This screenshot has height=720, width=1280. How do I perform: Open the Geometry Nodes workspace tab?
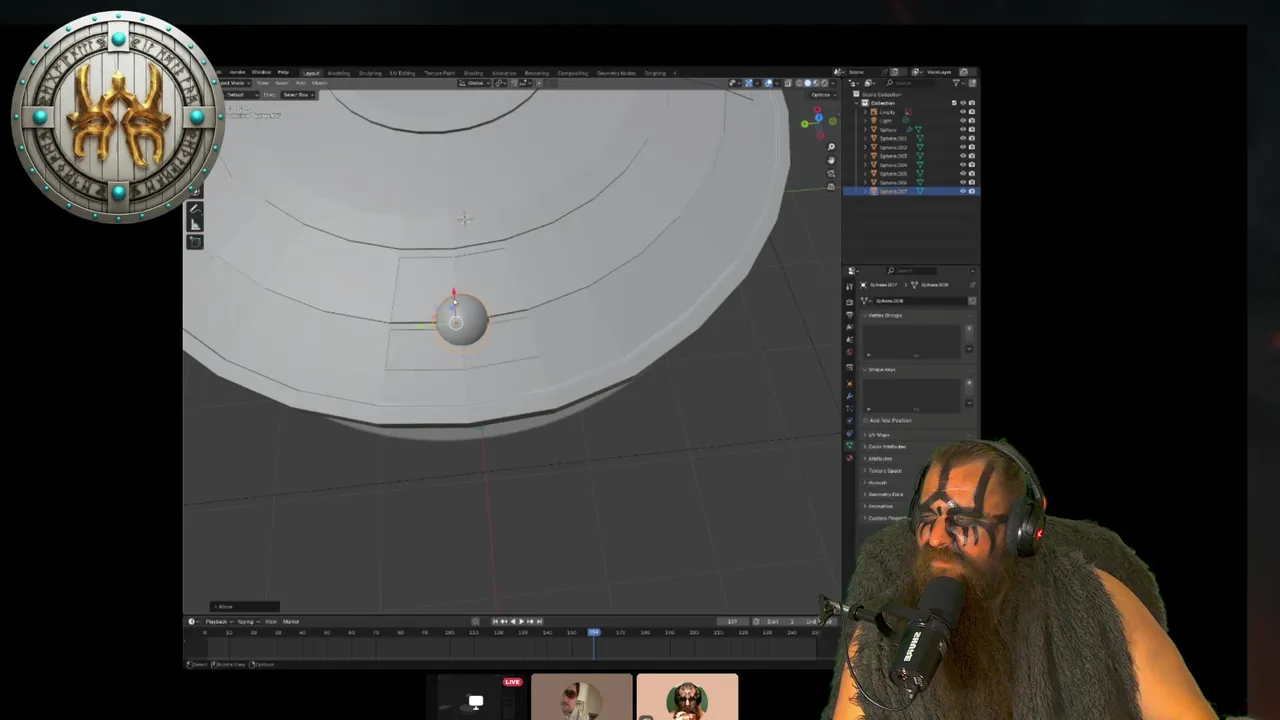point(616,73)
